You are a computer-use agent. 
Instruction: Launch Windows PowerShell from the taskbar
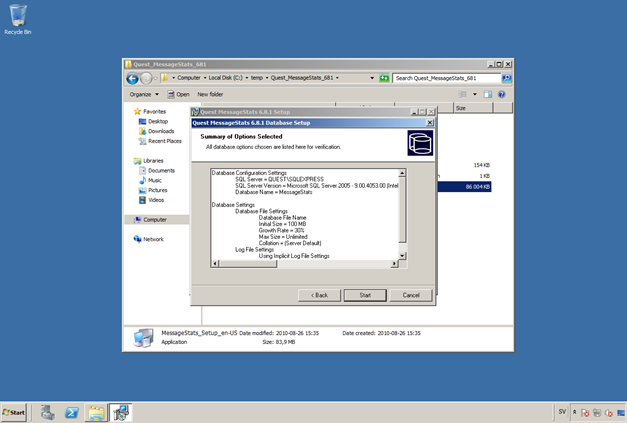pyautogui.click(x=72, y=413)
